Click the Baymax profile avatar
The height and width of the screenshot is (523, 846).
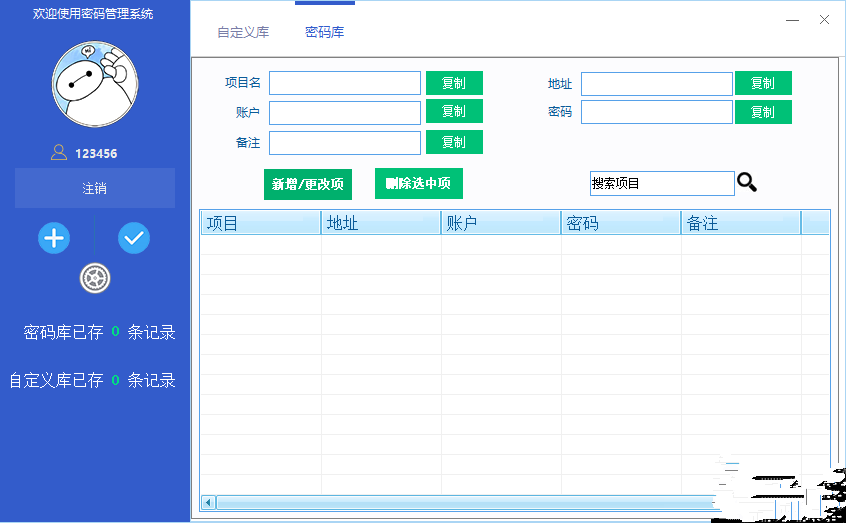[x=95, y=85]
